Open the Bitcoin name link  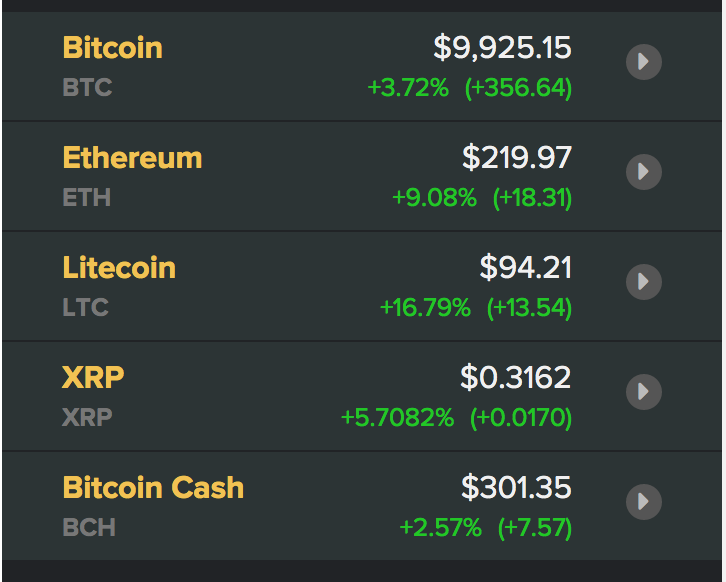[x=113, y=48]
